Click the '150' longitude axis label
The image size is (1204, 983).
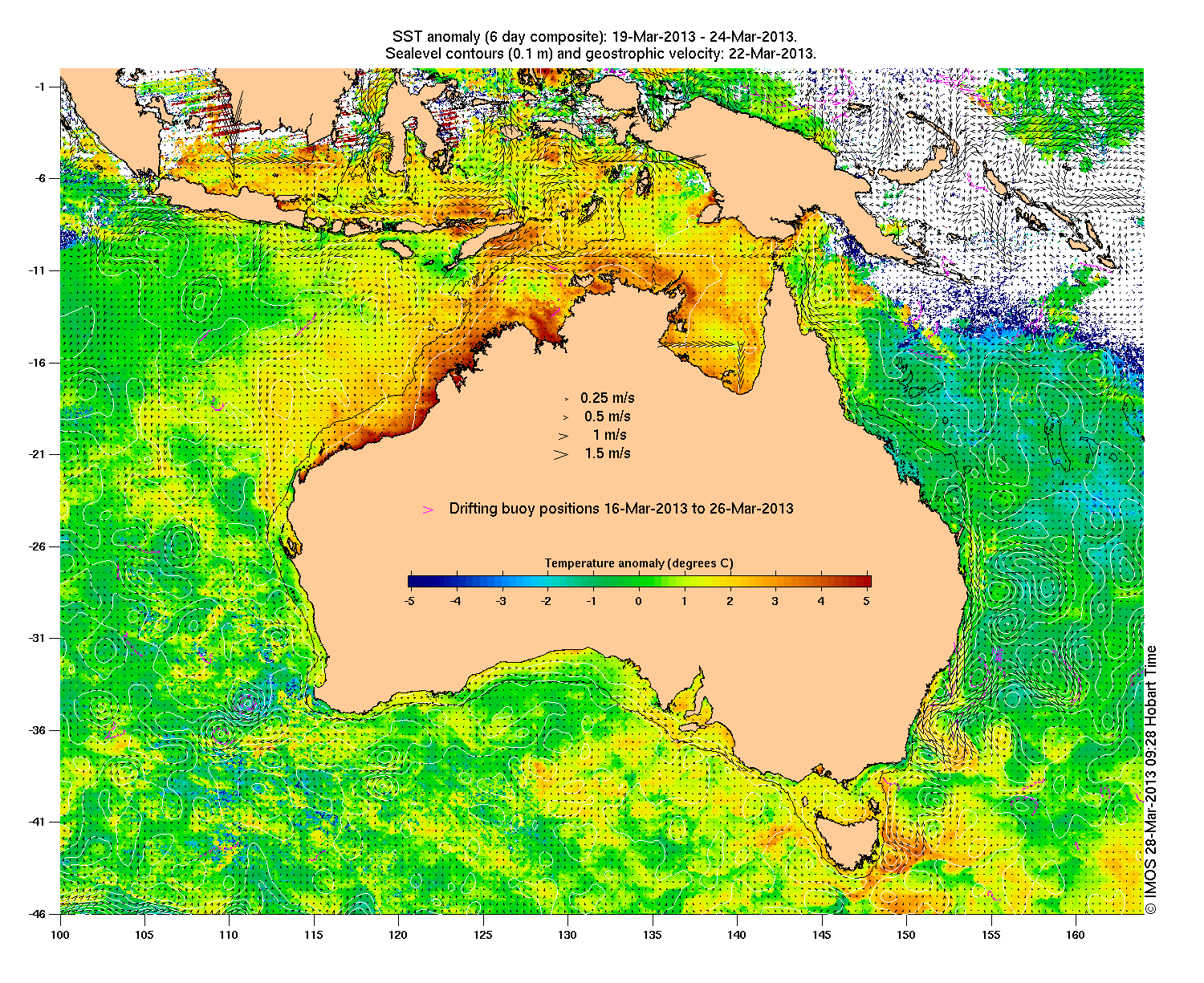click(x=906, y=934)
